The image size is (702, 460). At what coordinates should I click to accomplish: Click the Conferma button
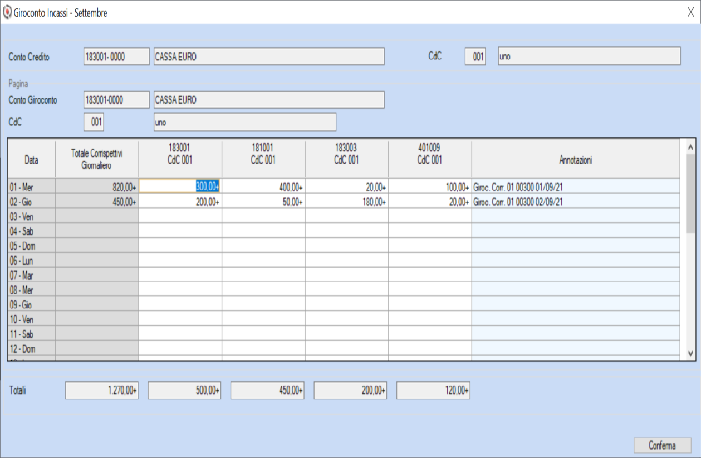[663, 445]
